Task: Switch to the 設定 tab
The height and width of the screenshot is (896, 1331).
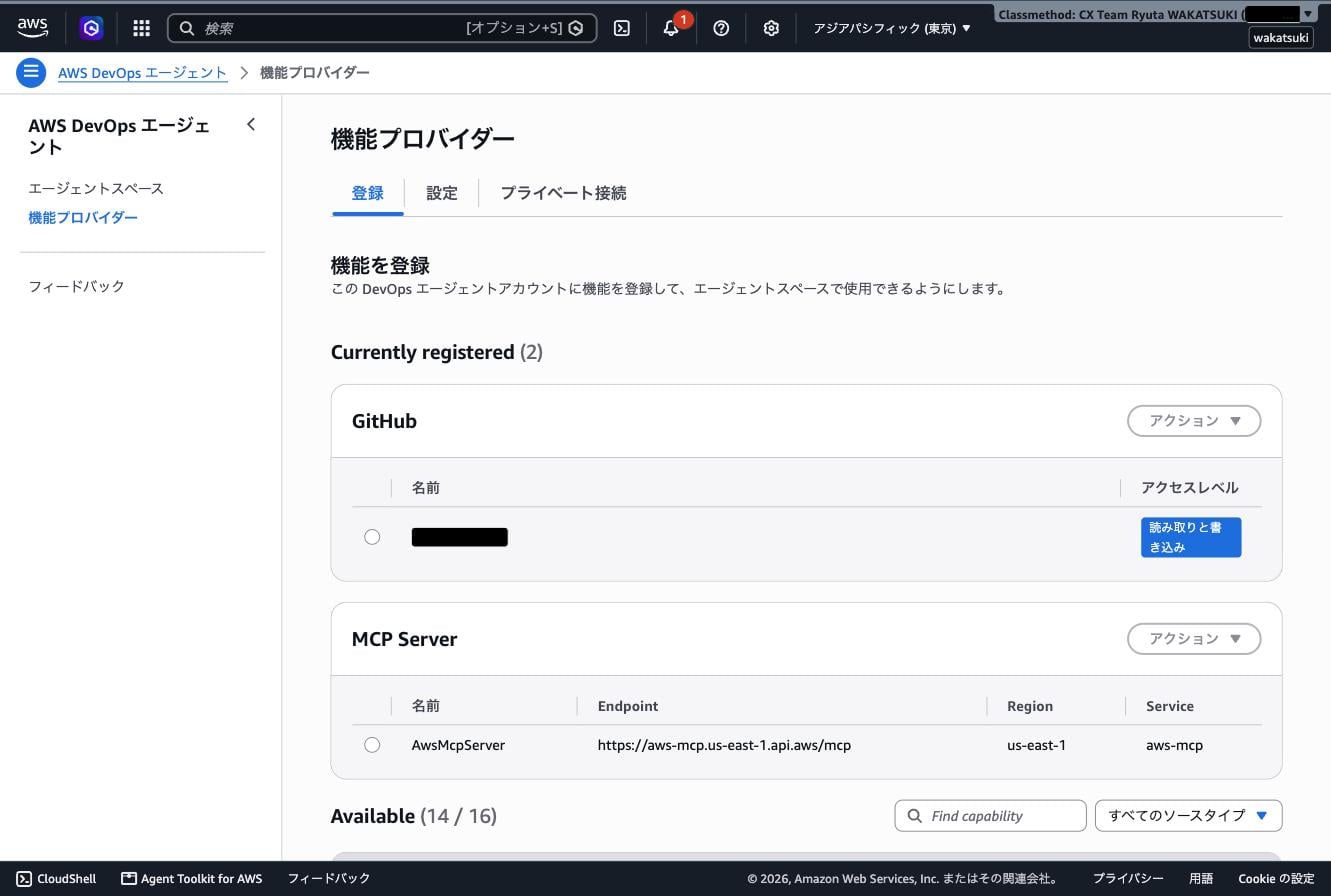Action: tap(442, 193)
